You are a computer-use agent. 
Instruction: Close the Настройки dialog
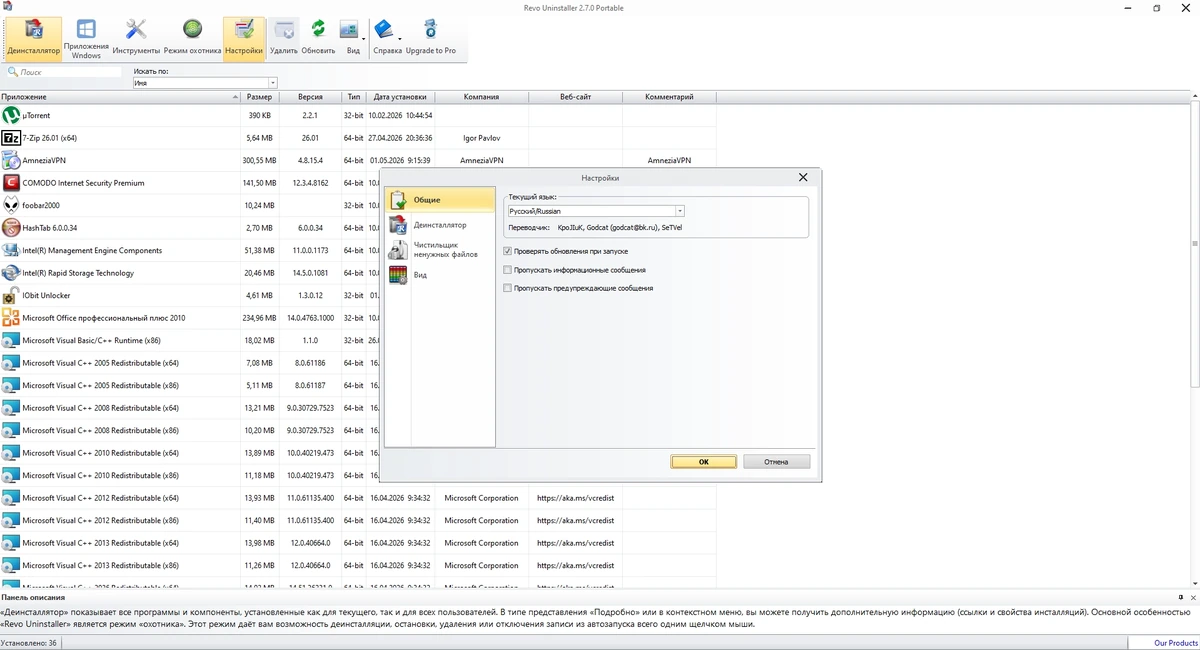(803, 178)
